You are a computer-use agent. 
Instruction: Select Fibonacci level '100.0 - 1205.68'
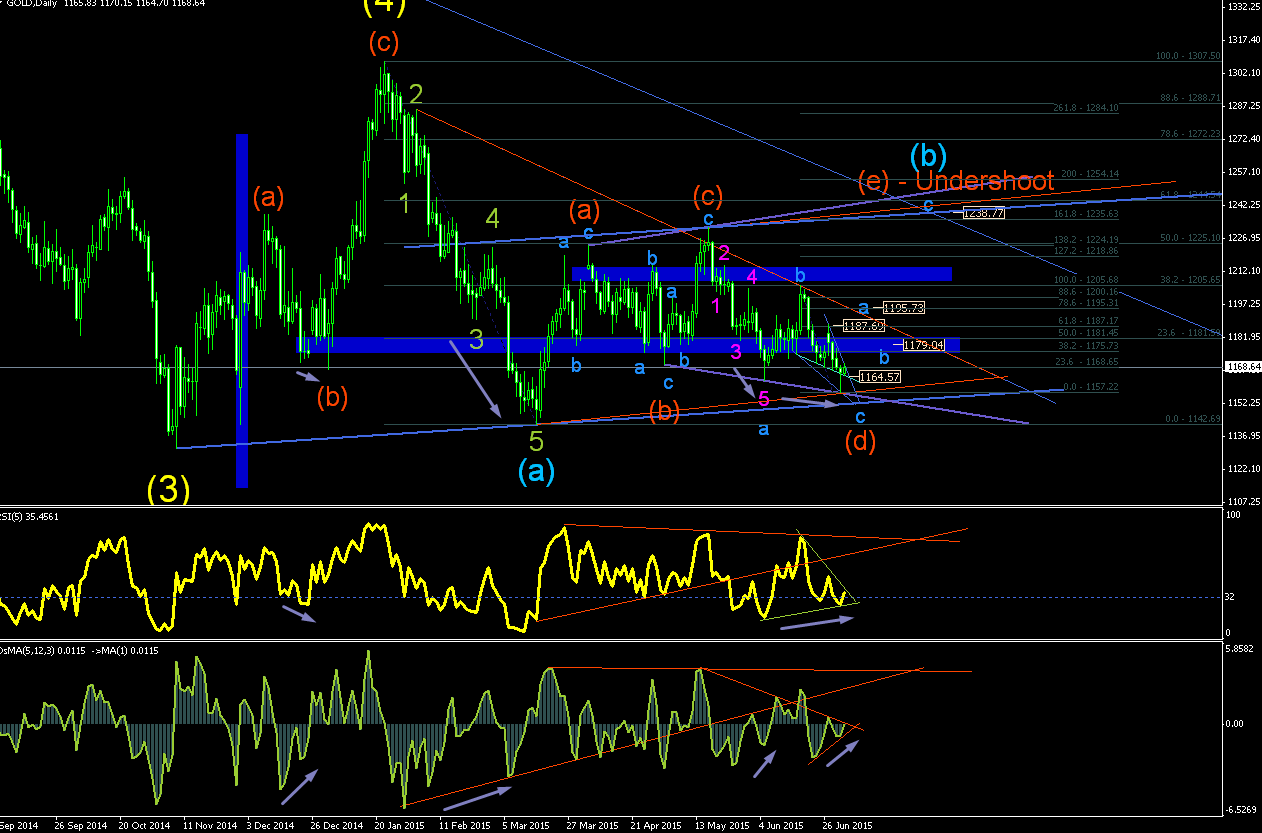(x=1085, y=280)
